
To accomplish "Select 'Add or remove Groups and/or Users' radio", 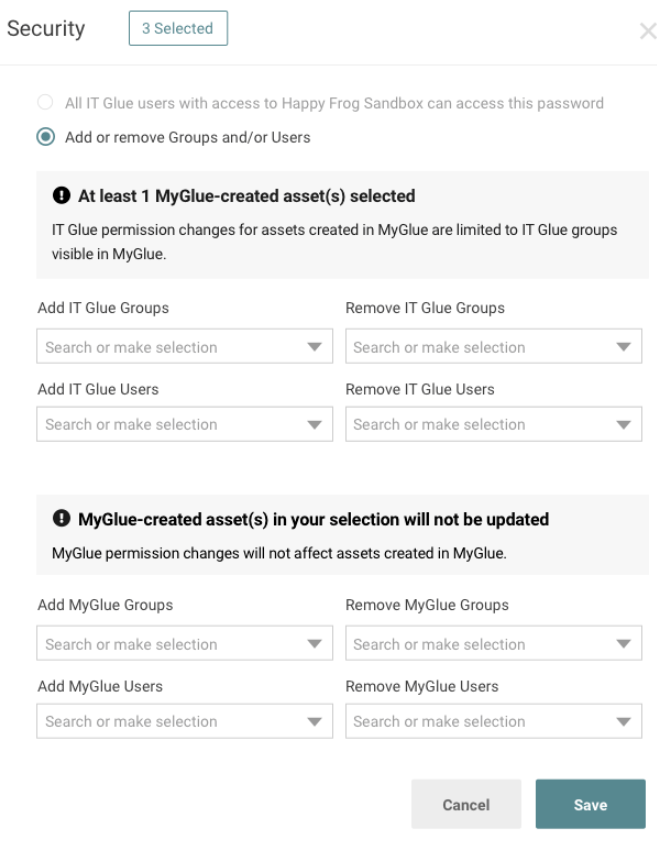I will (46, 137).
